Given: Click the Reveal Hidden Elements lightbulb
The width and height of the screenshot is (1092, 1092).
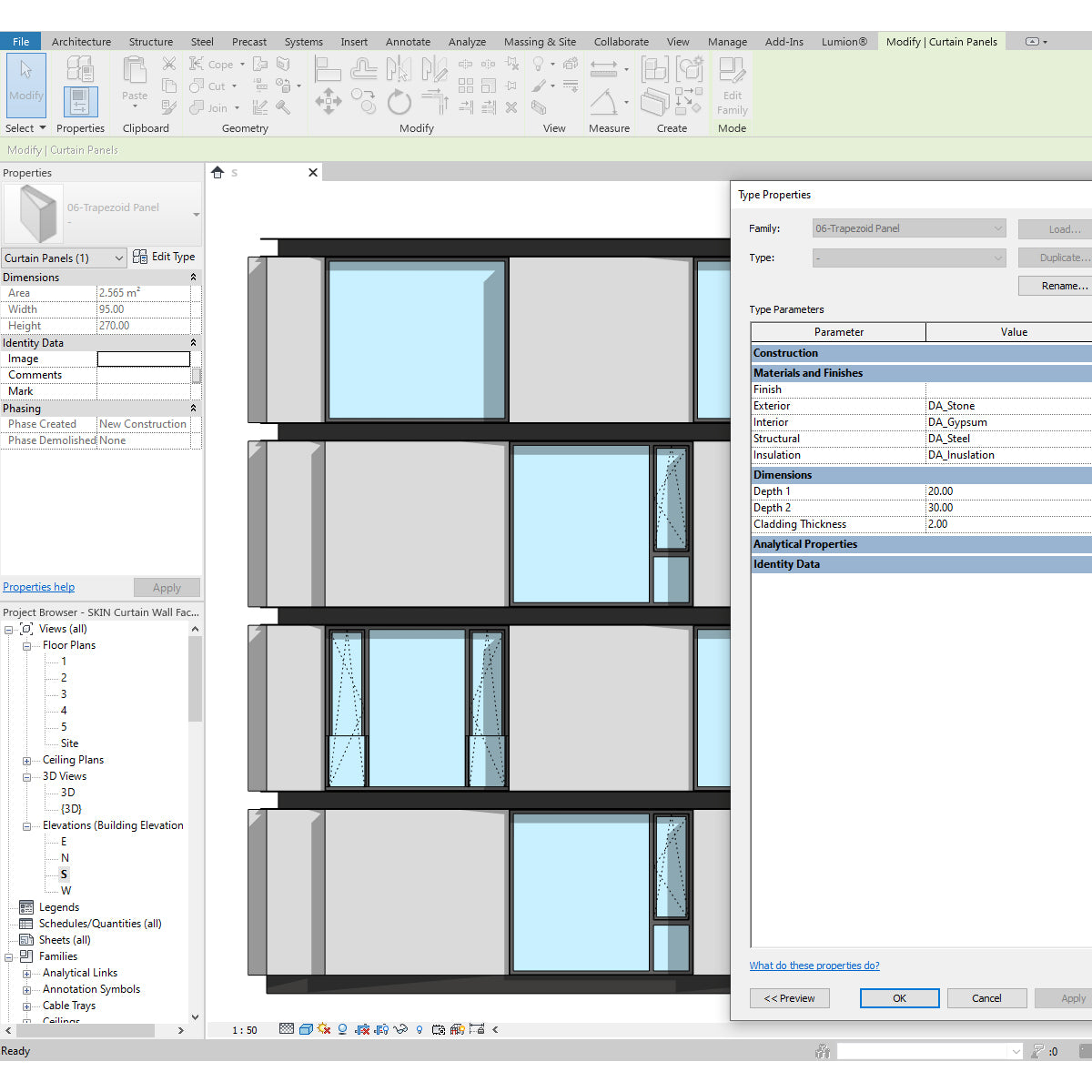Looking at the screenshot, I should coord(419,1029).
